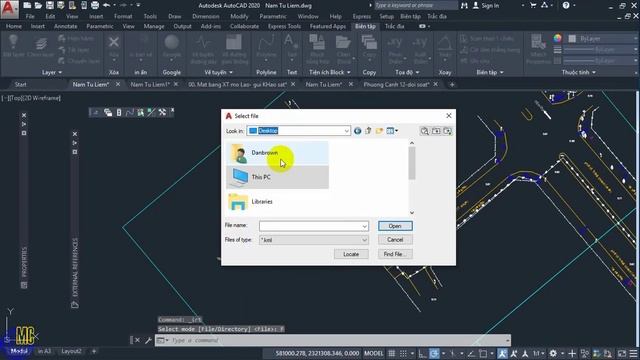Toggle snap mode icon in status bar
640x360 pixels.
tap(403, 353)
